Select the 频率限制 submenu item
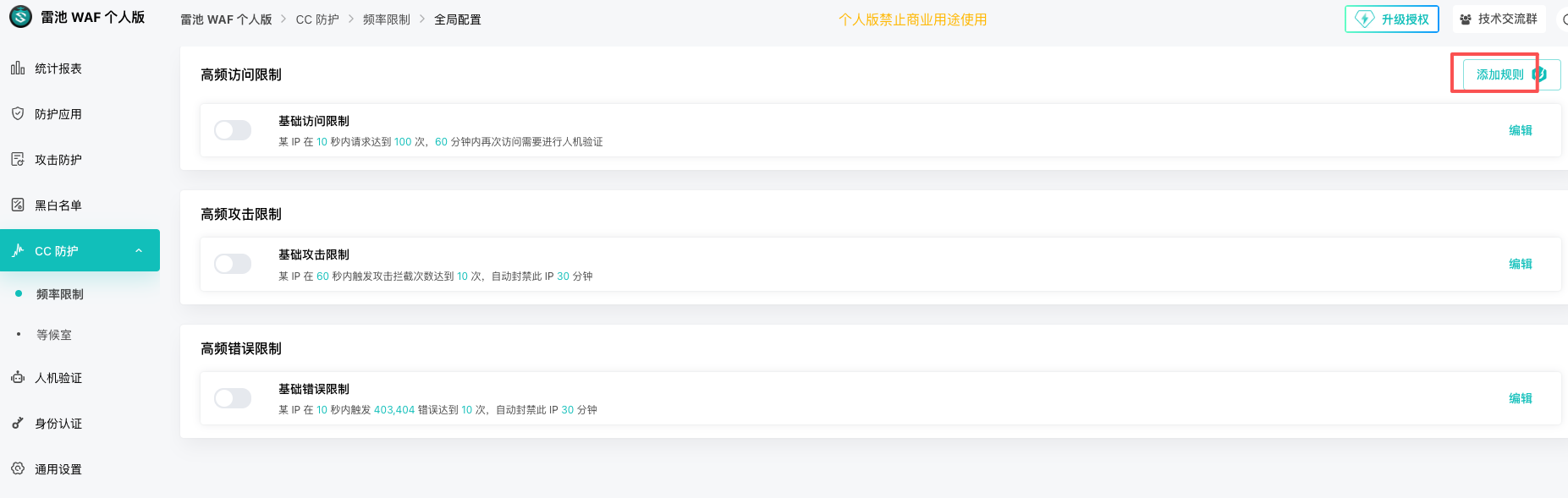1568x498 pixels. [60, 294]
